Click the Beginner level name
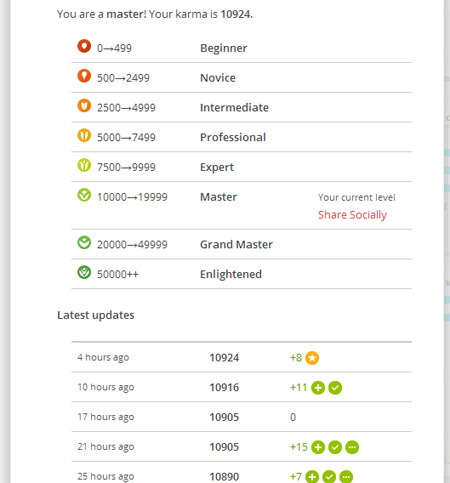The image size is (450, 483). pos(223,48)
